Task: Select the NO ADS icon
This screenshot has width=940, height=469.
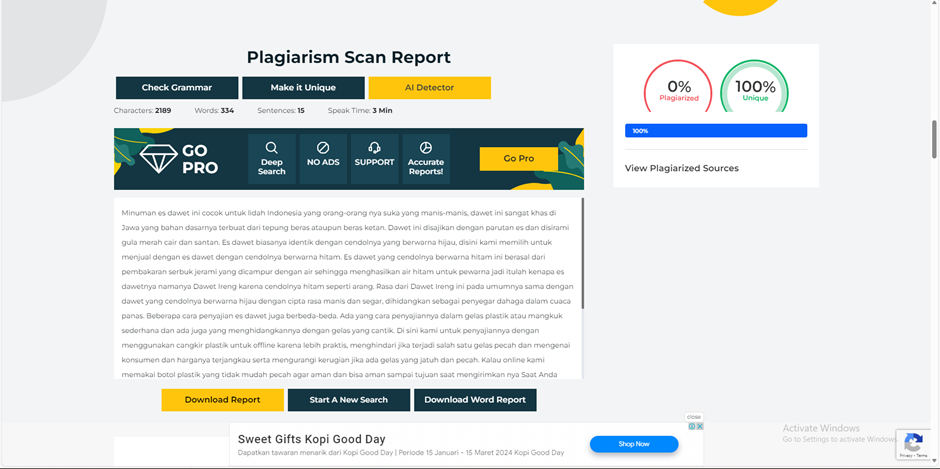Action: [x=323, y=148]
